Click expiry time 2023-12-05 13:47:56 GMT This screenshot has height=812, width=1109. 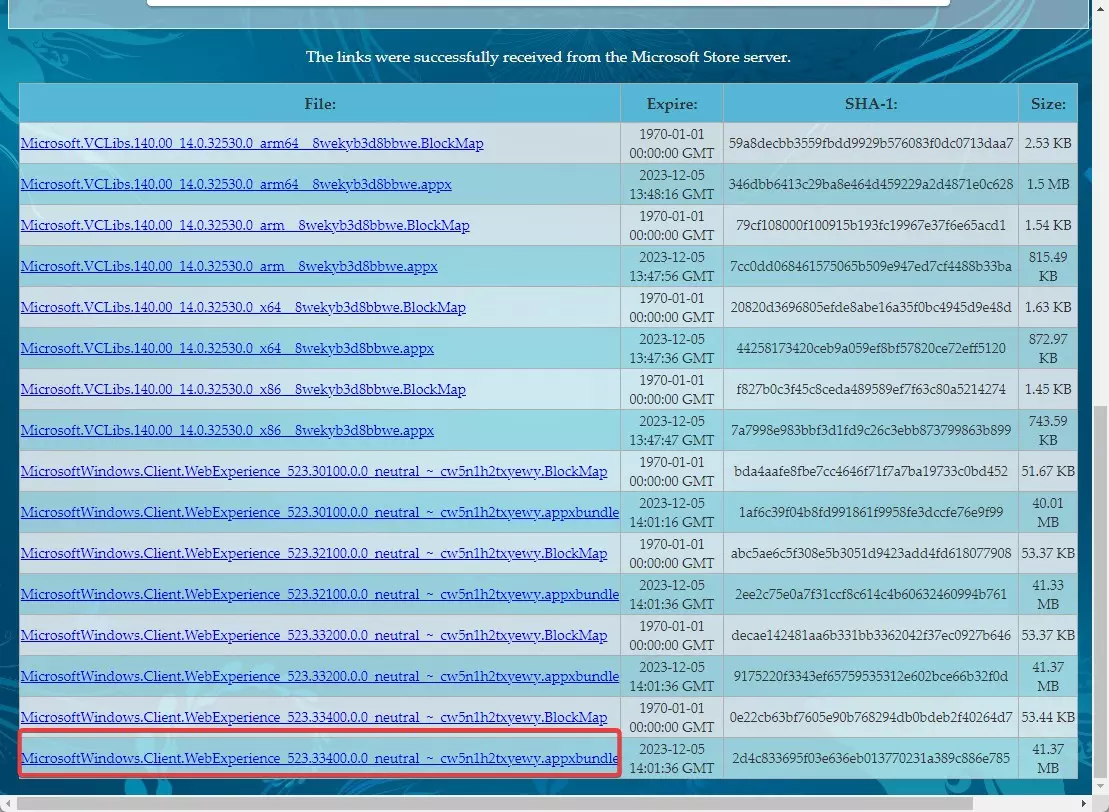672,266
